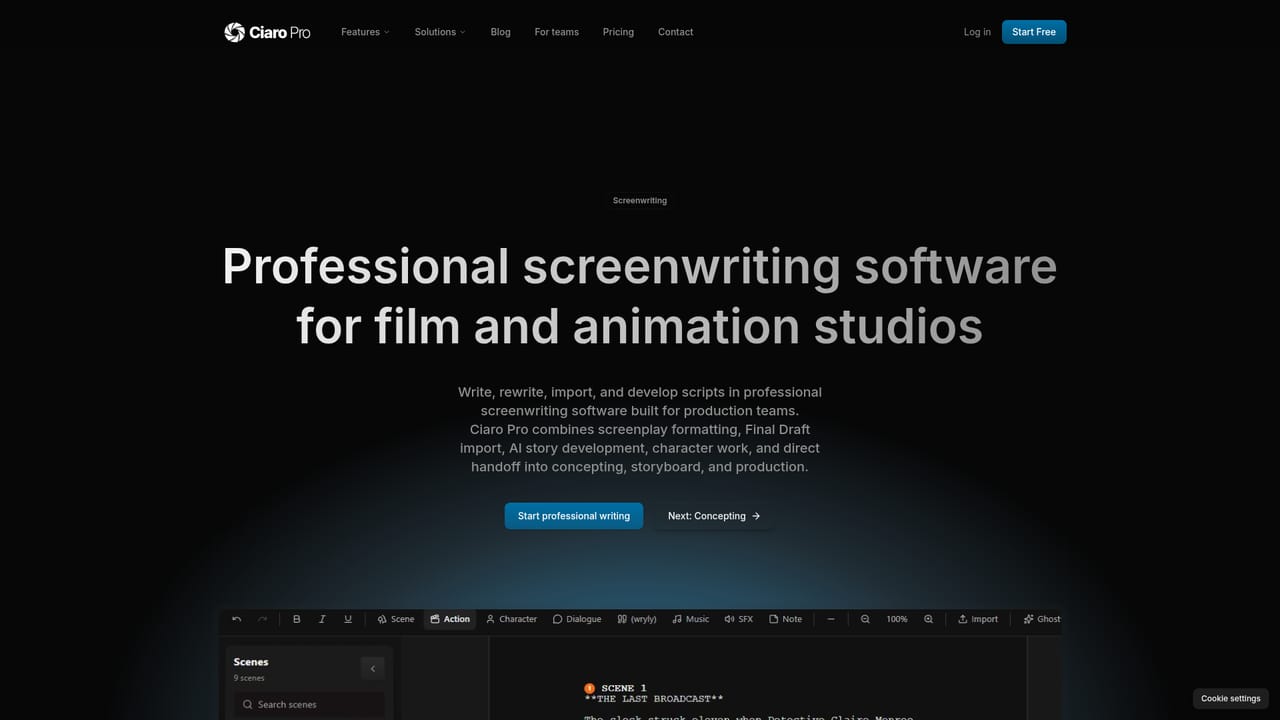The width and height of the screenshot is (1280, 720).
Task: Click the 9 scenes count text
Action: 249,678
